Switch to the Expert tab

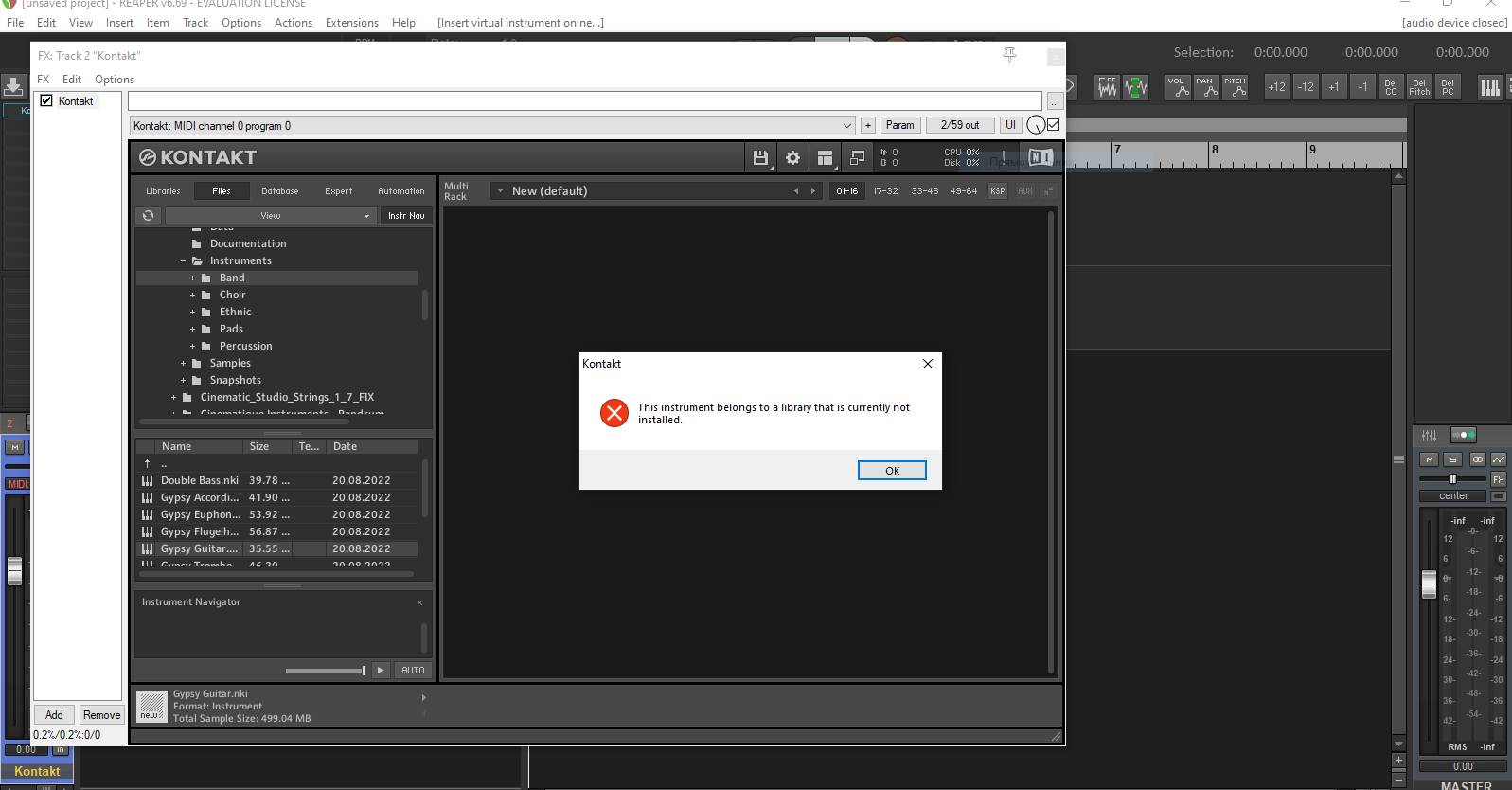[x=338, y=191]
